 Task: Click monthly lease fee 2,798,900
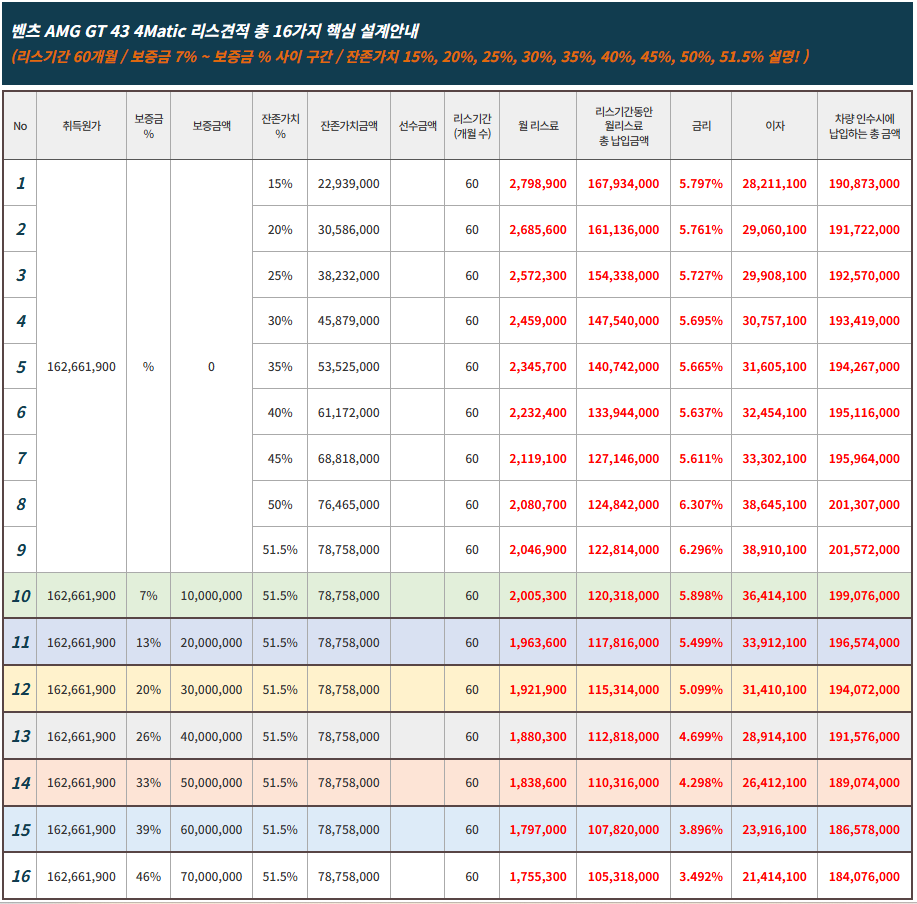[x=538, y=184]
